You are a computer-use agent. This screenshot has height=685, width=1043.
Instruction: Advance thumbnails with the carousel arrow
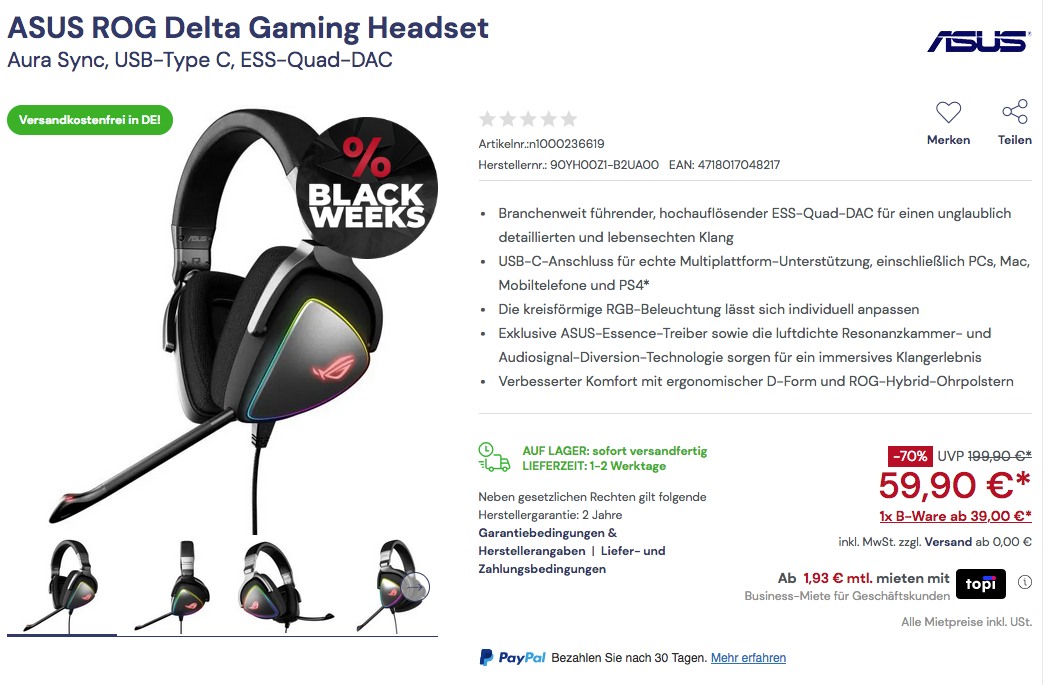416,587
